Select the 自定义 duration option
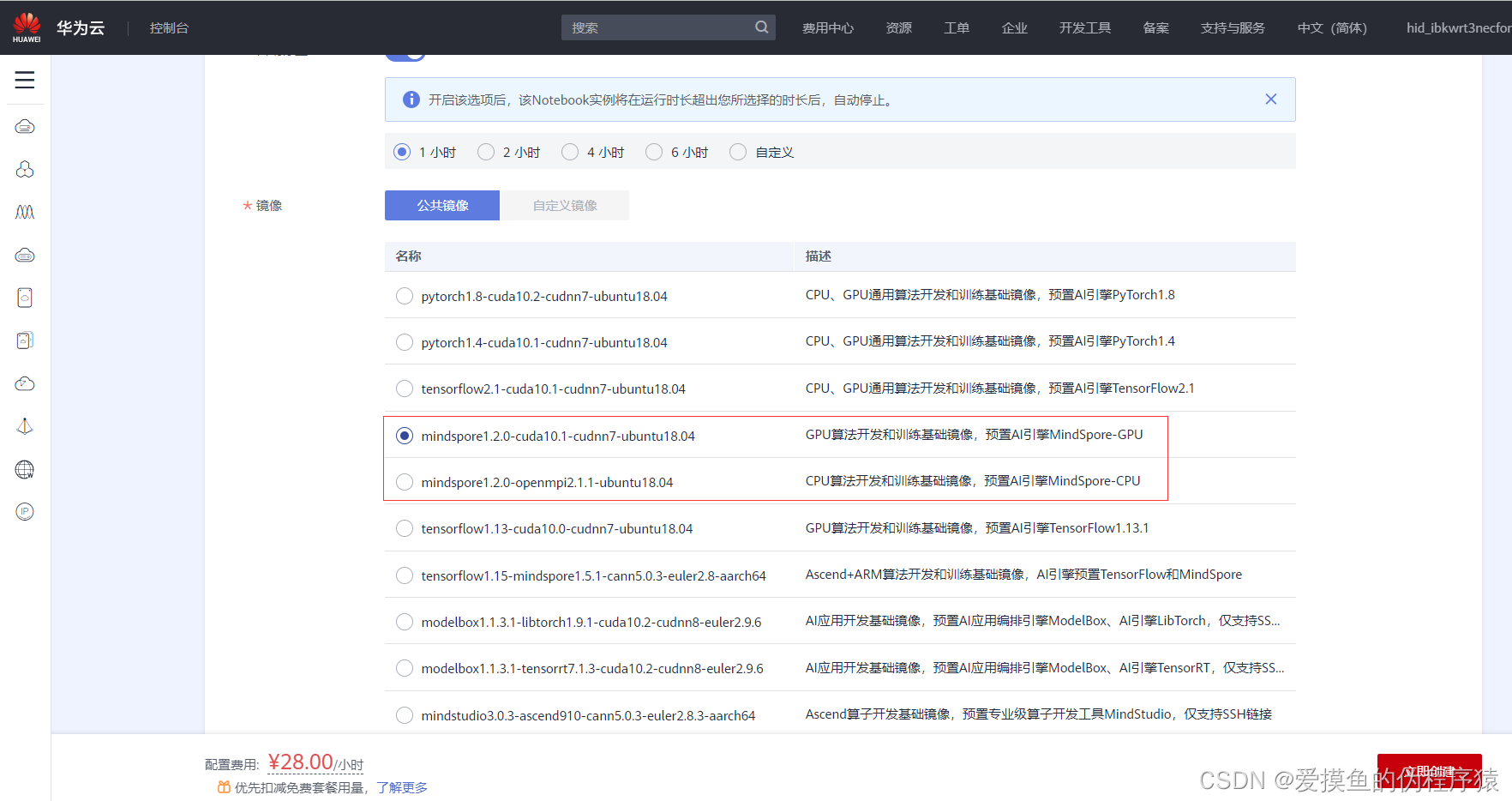The image size is (1512, 801). click(x=738, y=152)
